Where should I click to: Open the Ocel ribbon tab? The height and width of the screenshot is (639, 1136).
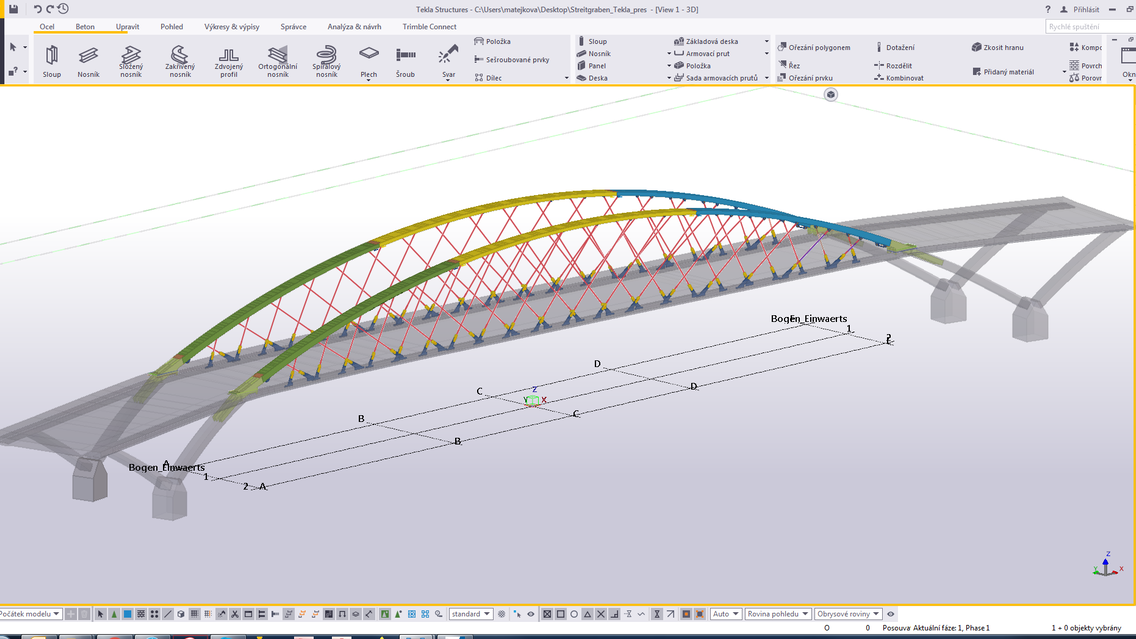click(x=47, y=26)
